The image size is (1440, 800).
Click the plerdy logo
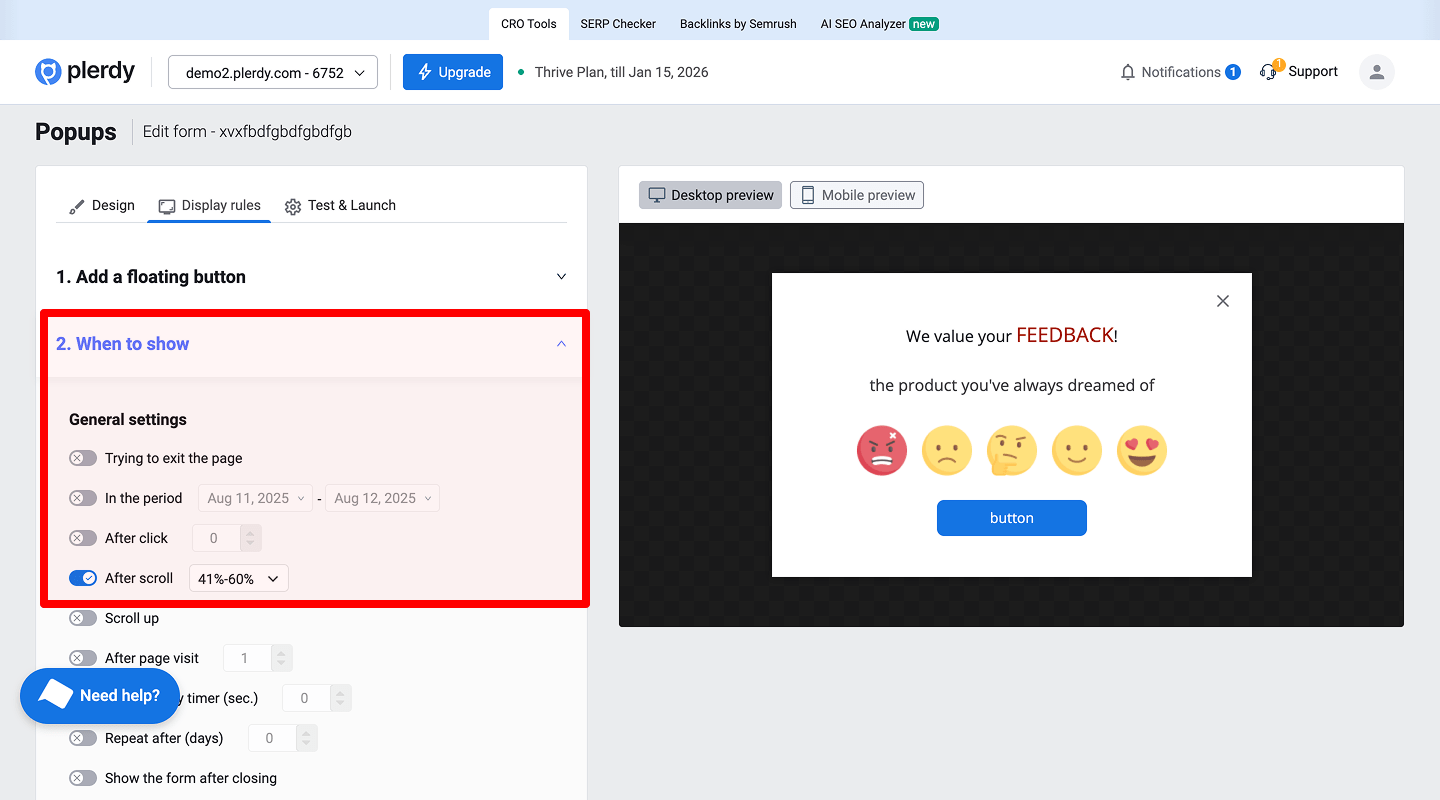pos(84,71)
